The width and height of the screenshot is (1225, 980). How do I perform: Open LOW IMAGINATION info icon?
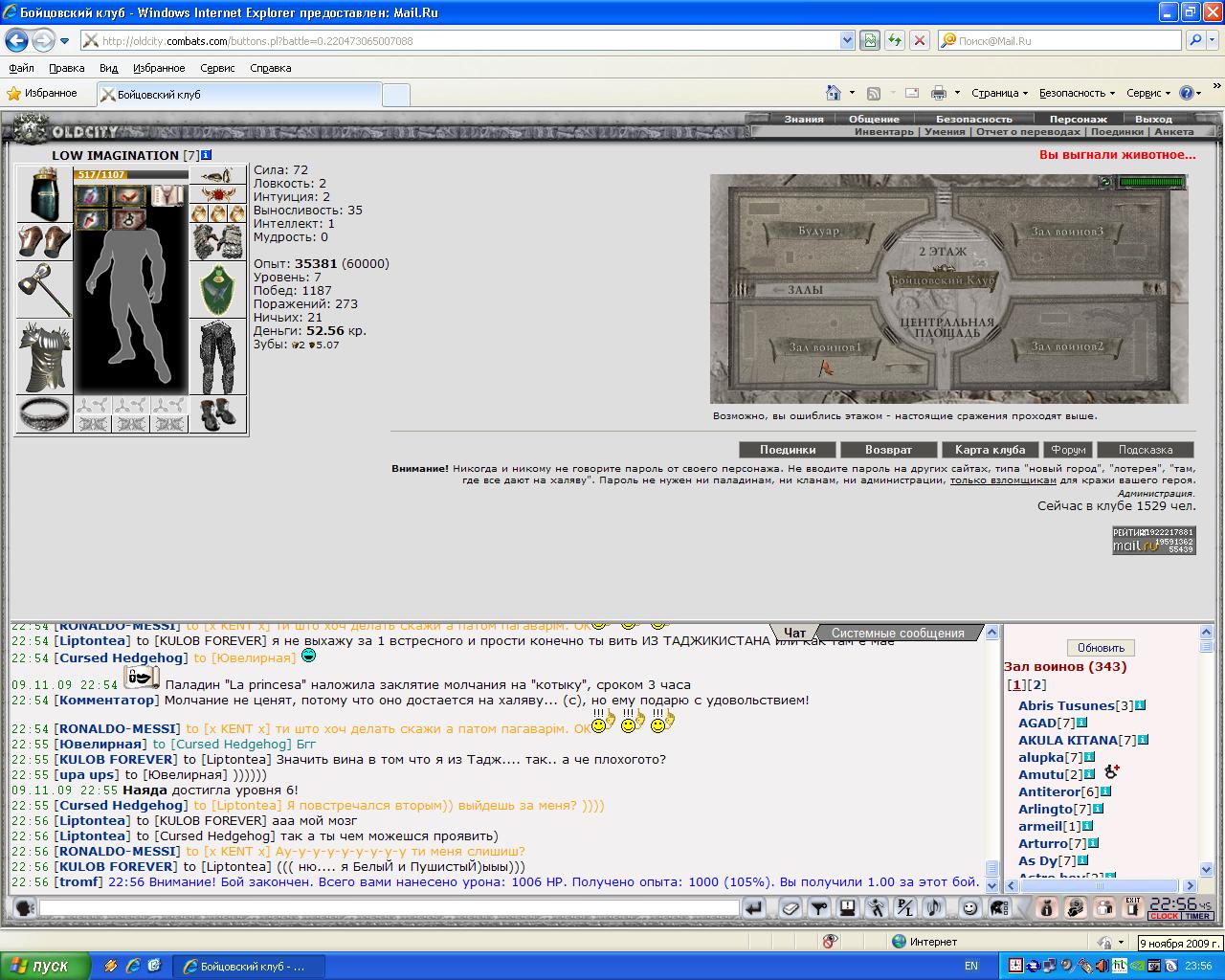207,155
